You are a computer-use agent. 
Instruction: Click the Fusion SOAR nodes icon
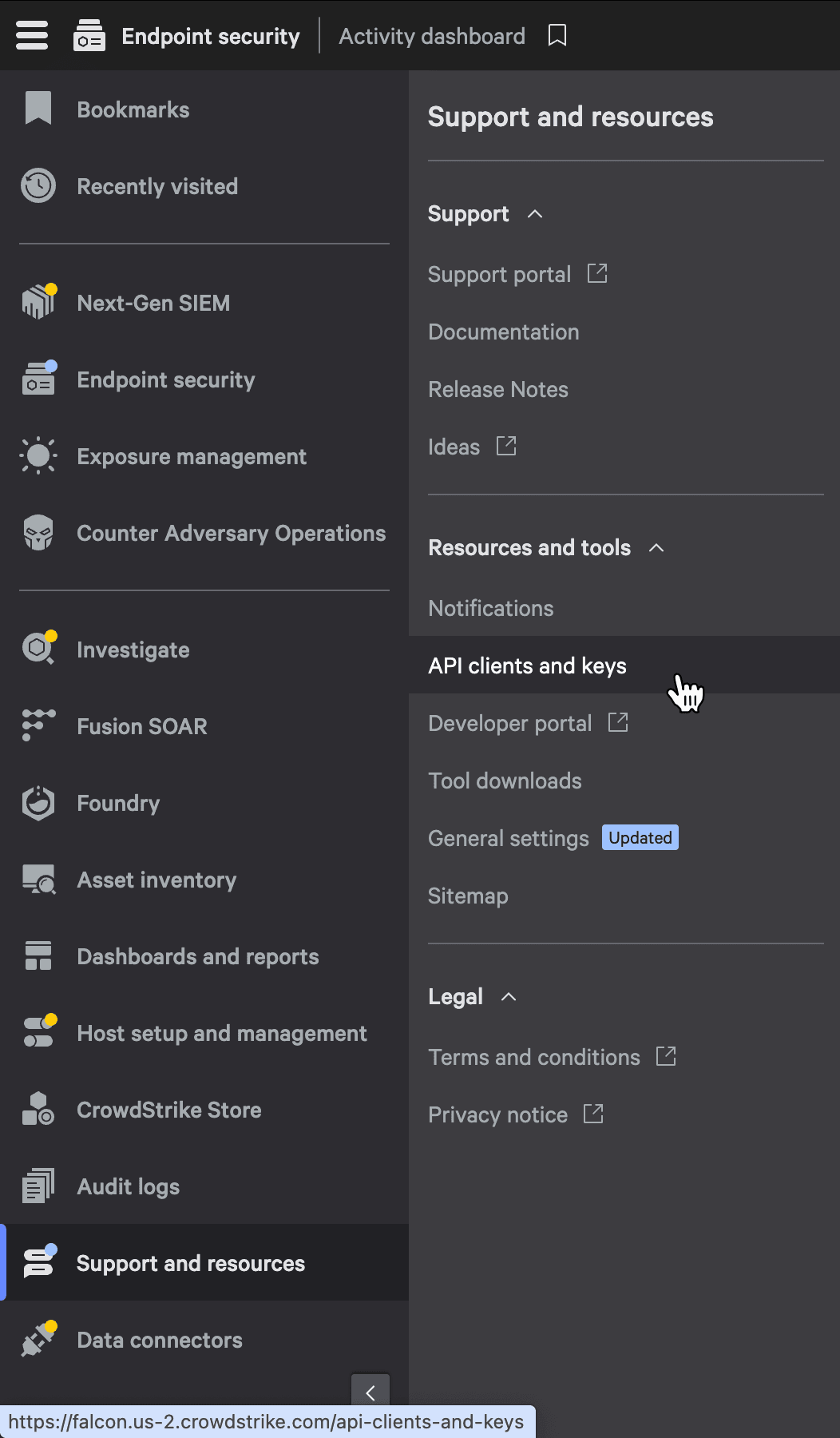click(38, 725)
